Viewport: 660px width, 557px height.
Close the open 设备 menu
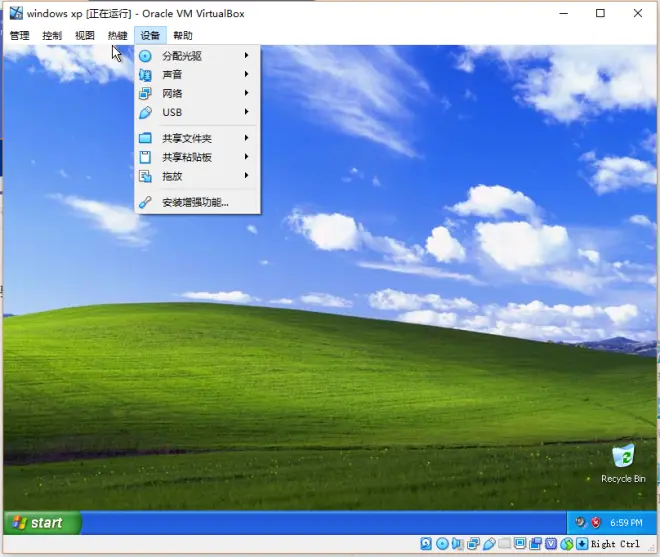[x=150, y=36]
